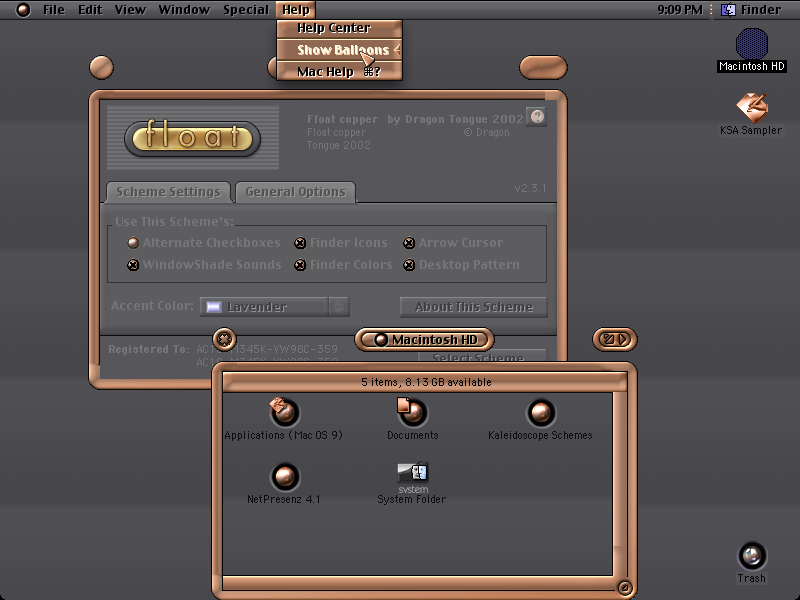This screenshot has height=600, width=800.
Task: Click the Lavender color swatch
Action: (213, 307)
